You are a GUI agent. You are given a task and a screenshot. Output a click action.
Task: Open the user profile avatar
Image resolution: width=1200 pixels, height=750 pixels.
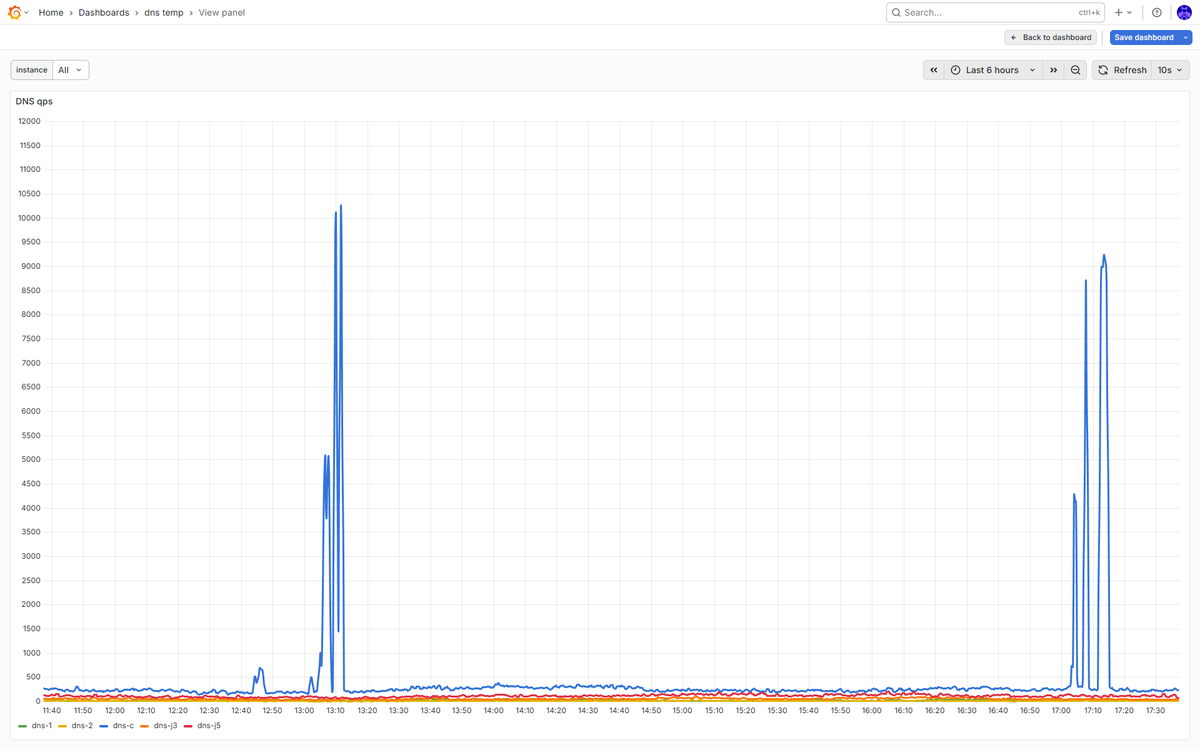[1184, 12]
